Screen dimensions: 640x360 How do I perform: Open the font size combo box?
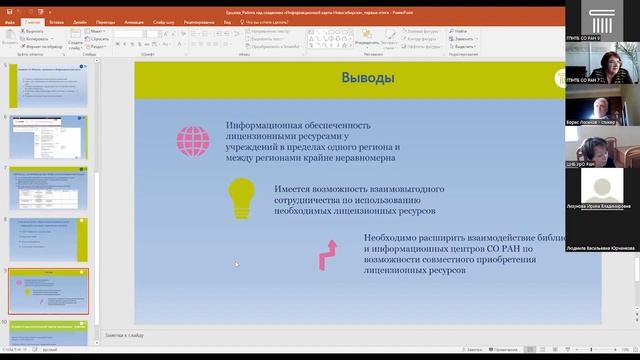153,34
